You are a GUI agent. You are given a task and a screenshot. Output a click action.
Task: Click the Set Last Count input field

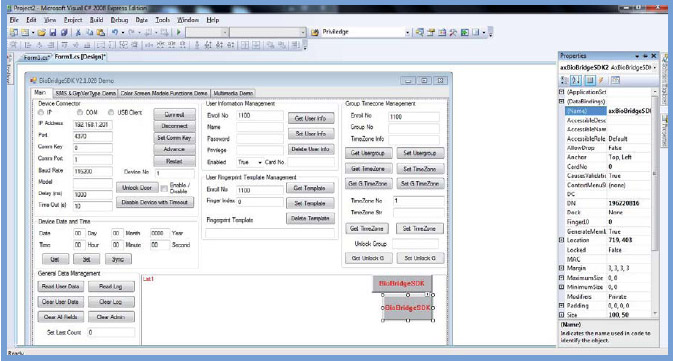pos(111,332)
